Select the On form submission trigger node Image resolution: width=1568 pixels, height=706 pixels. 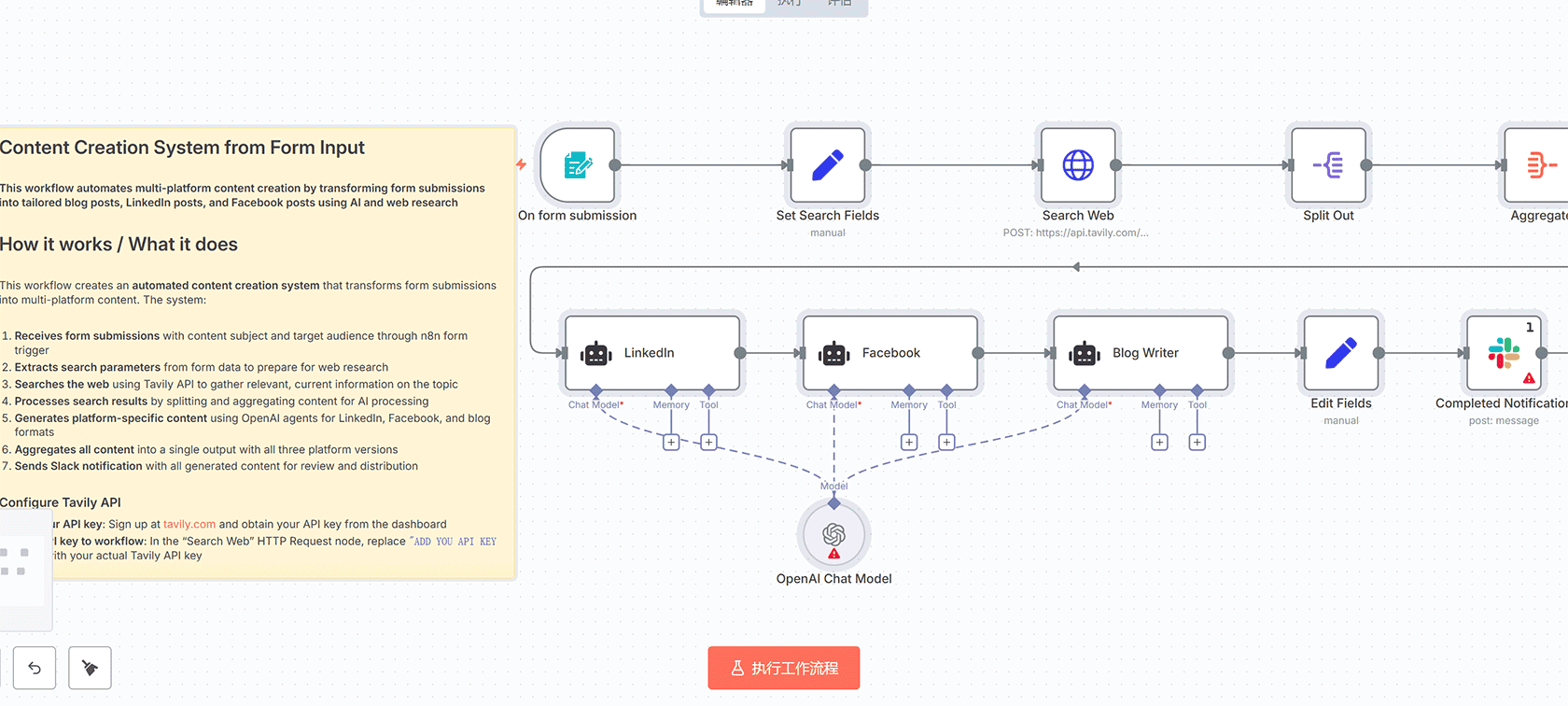578,166
